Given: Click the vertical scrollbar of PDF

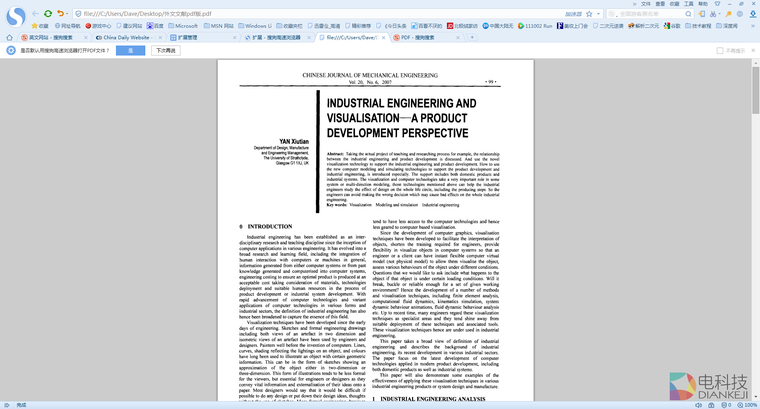Looking at the screenshot, I should coord(755,200).
